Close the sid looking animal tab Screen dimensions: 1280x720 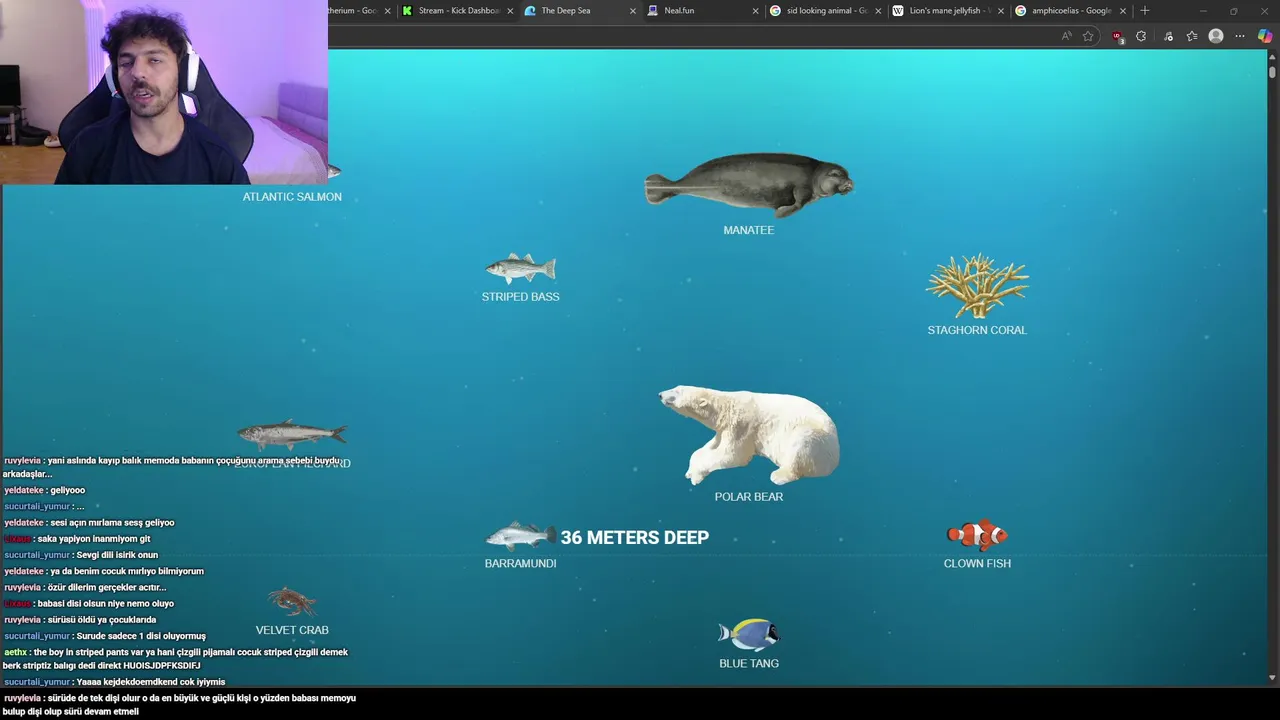coord(878,11)
